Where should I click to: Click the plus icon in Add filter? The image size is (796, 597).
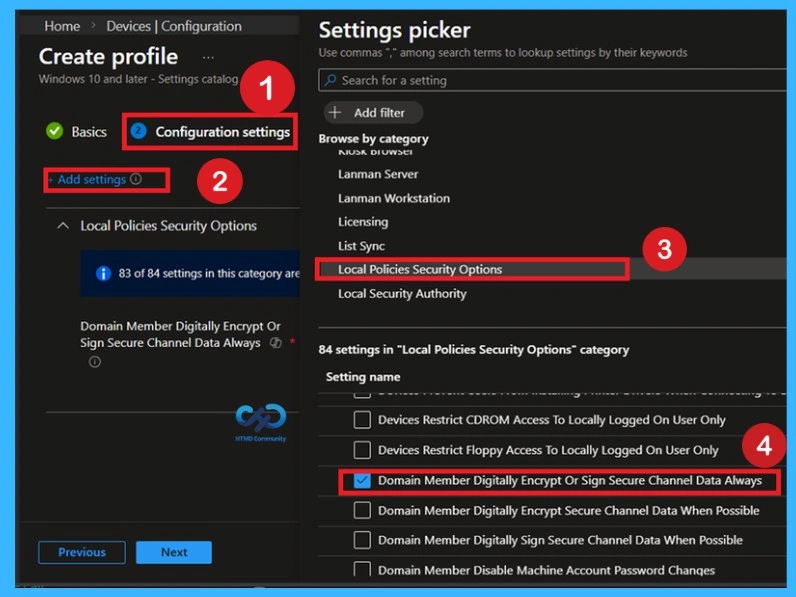335,112
